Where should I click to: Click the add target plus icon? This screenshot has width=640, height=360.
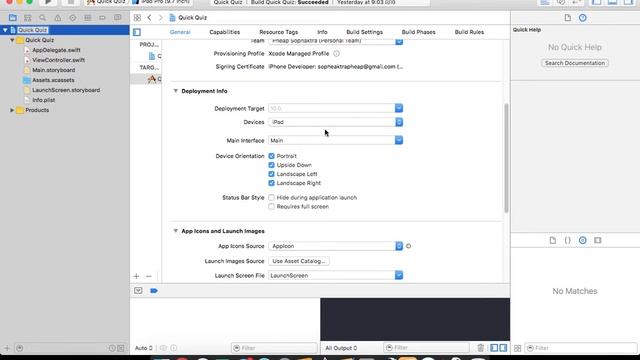(x=136, y=276)
